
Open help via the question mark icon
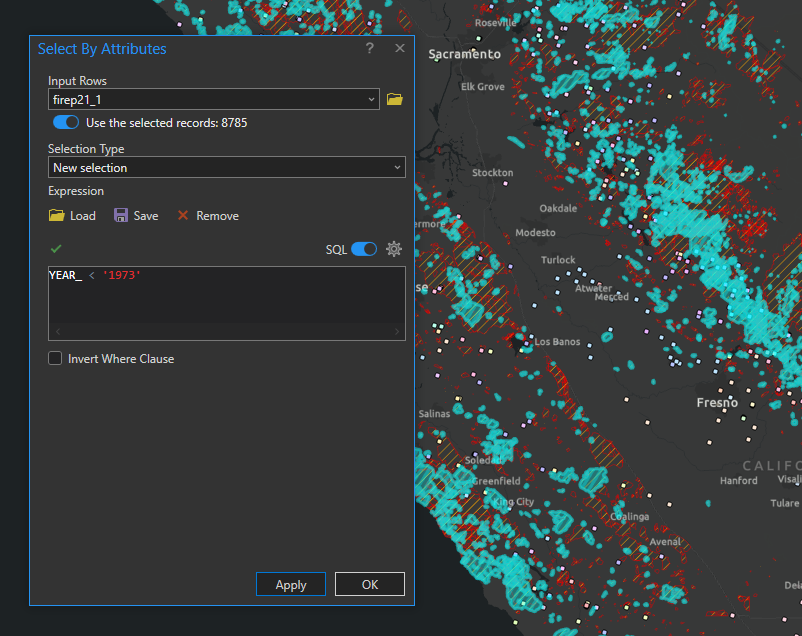tap(369, 48)
